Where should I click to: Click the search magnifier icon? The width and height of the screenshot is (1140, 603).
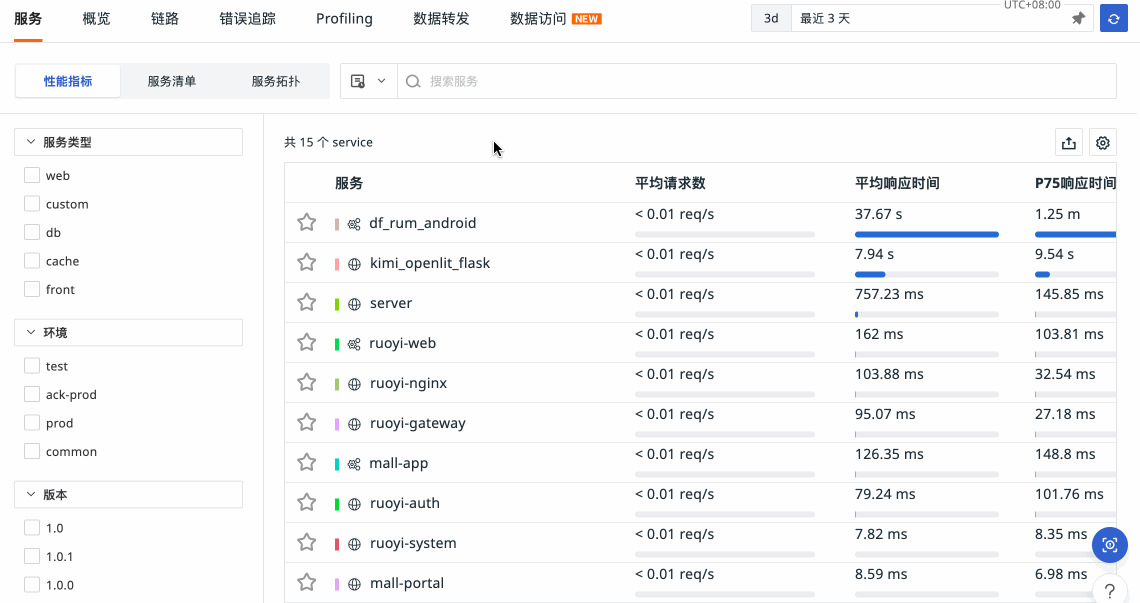click(x=413, y=81)
